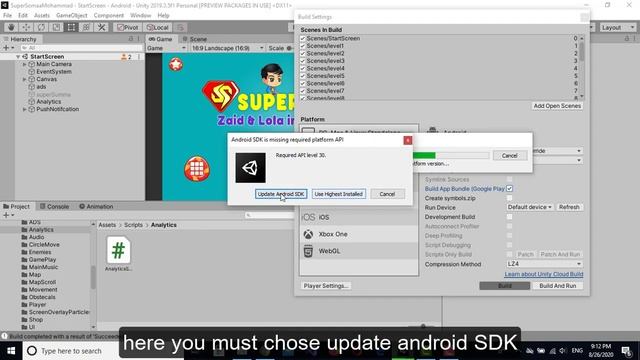Open Player Settings button

tap(326, 286)
